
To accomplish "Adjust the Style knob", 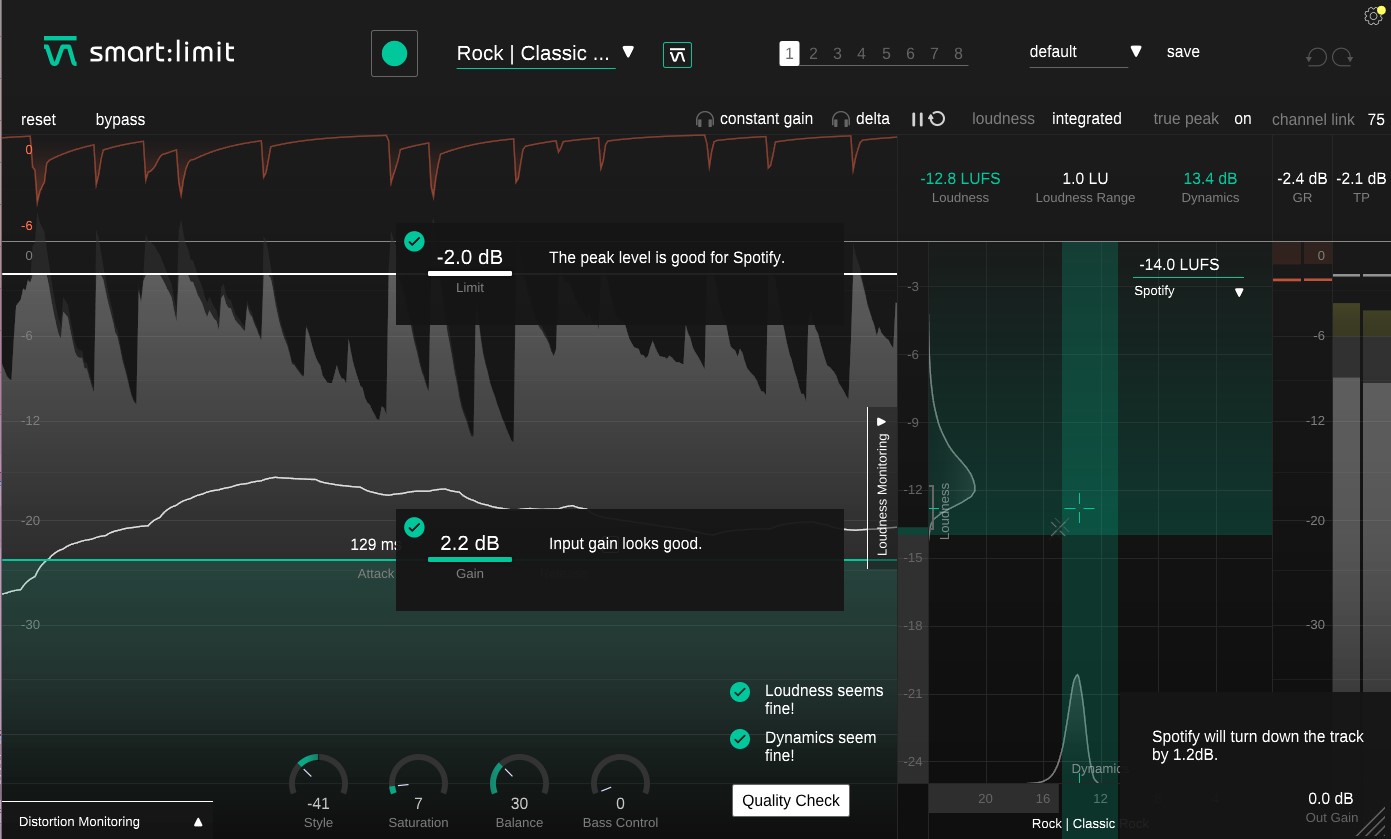I will coord(318,777).
